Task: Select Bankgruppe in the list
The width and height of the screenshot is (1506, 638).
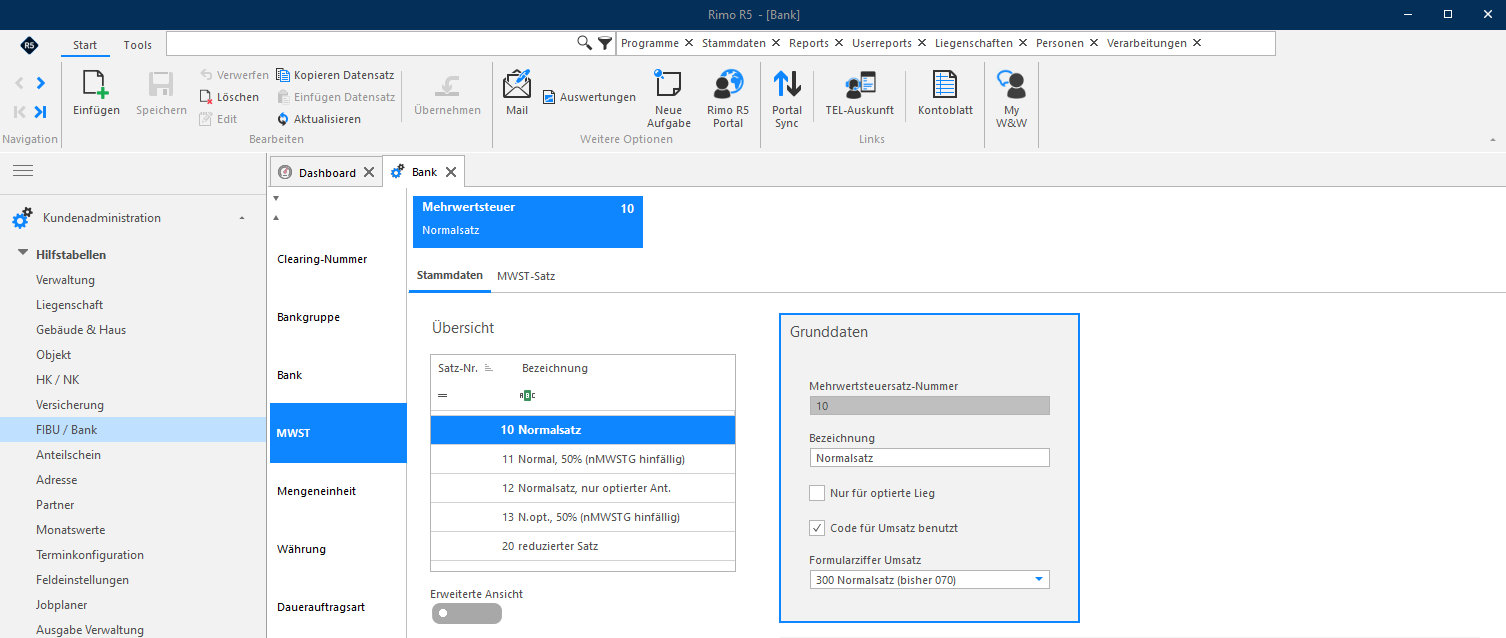Action: 337,317
